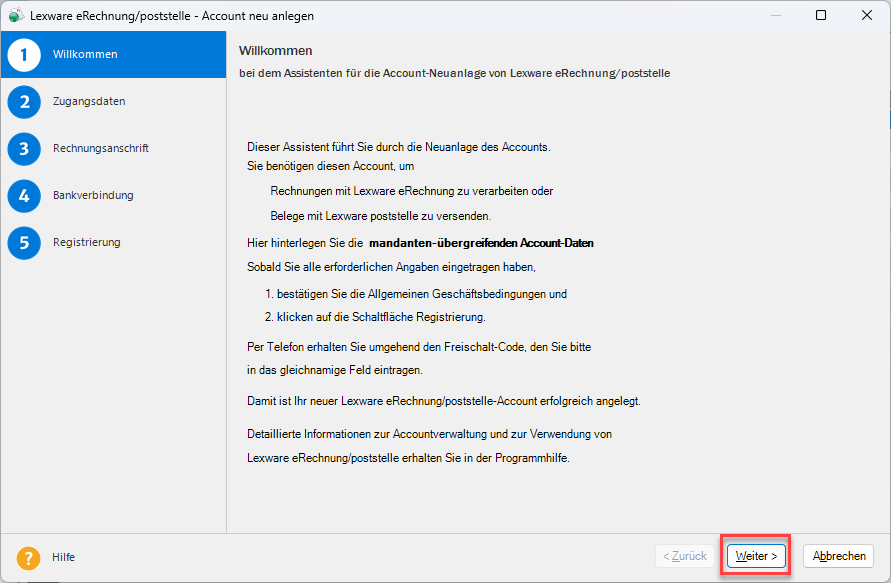This screenshot has width=891, height=583.
Task: Click 'Belege mit Lexware poststelle zu versenden.'
Action: tap(381, 216)
